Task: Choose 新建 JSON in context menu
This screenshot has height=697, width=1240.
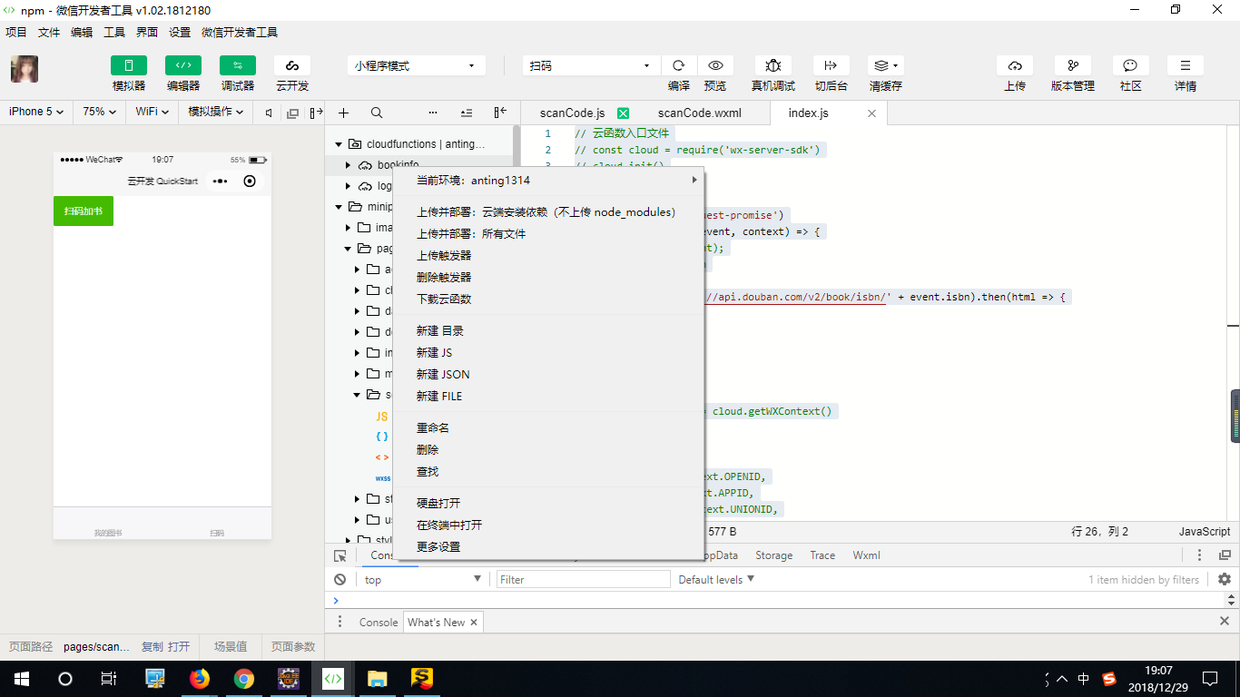Action: click(x=548, y=375)
